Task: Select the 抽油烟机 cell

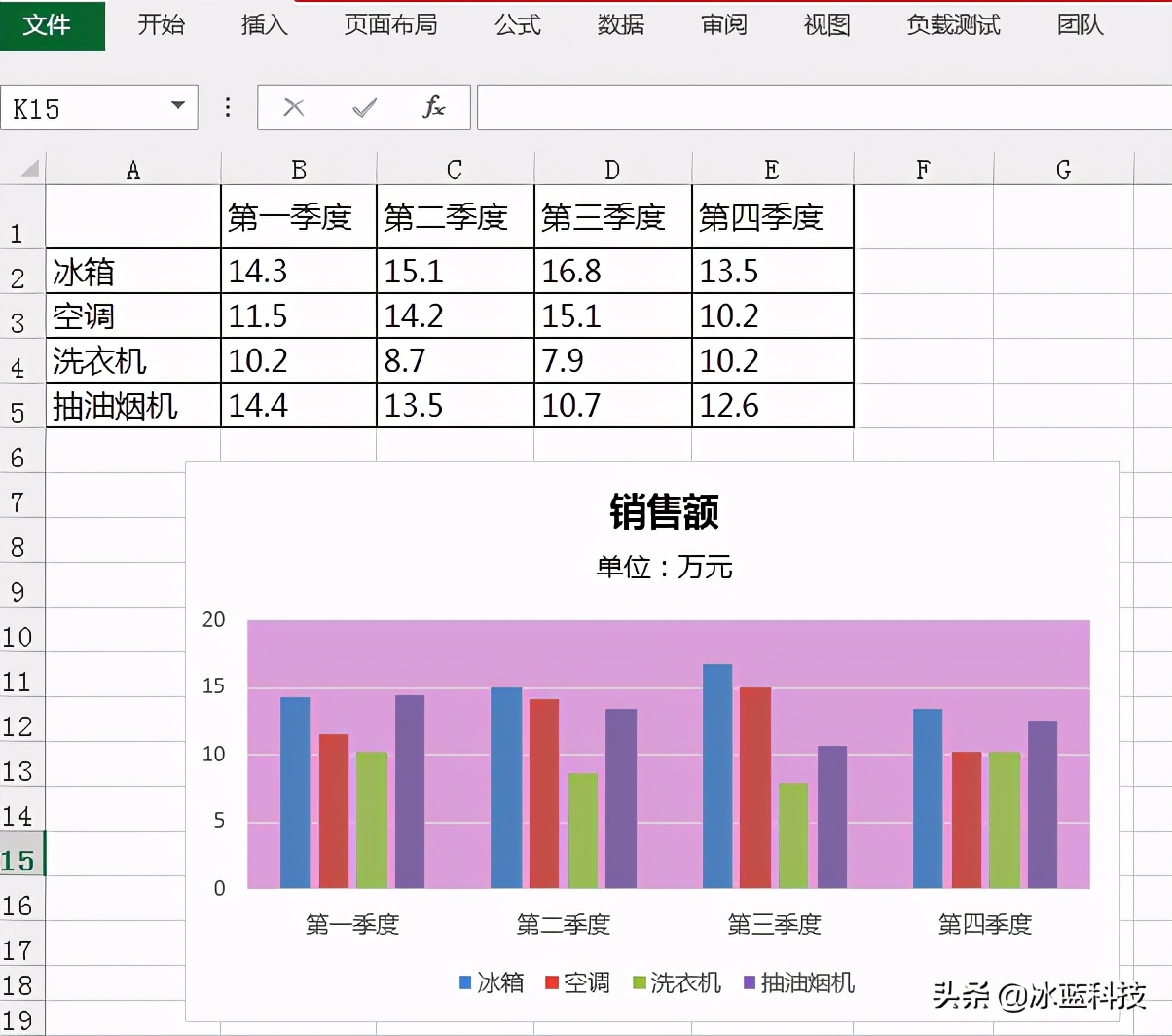Action: pos(133,405)
